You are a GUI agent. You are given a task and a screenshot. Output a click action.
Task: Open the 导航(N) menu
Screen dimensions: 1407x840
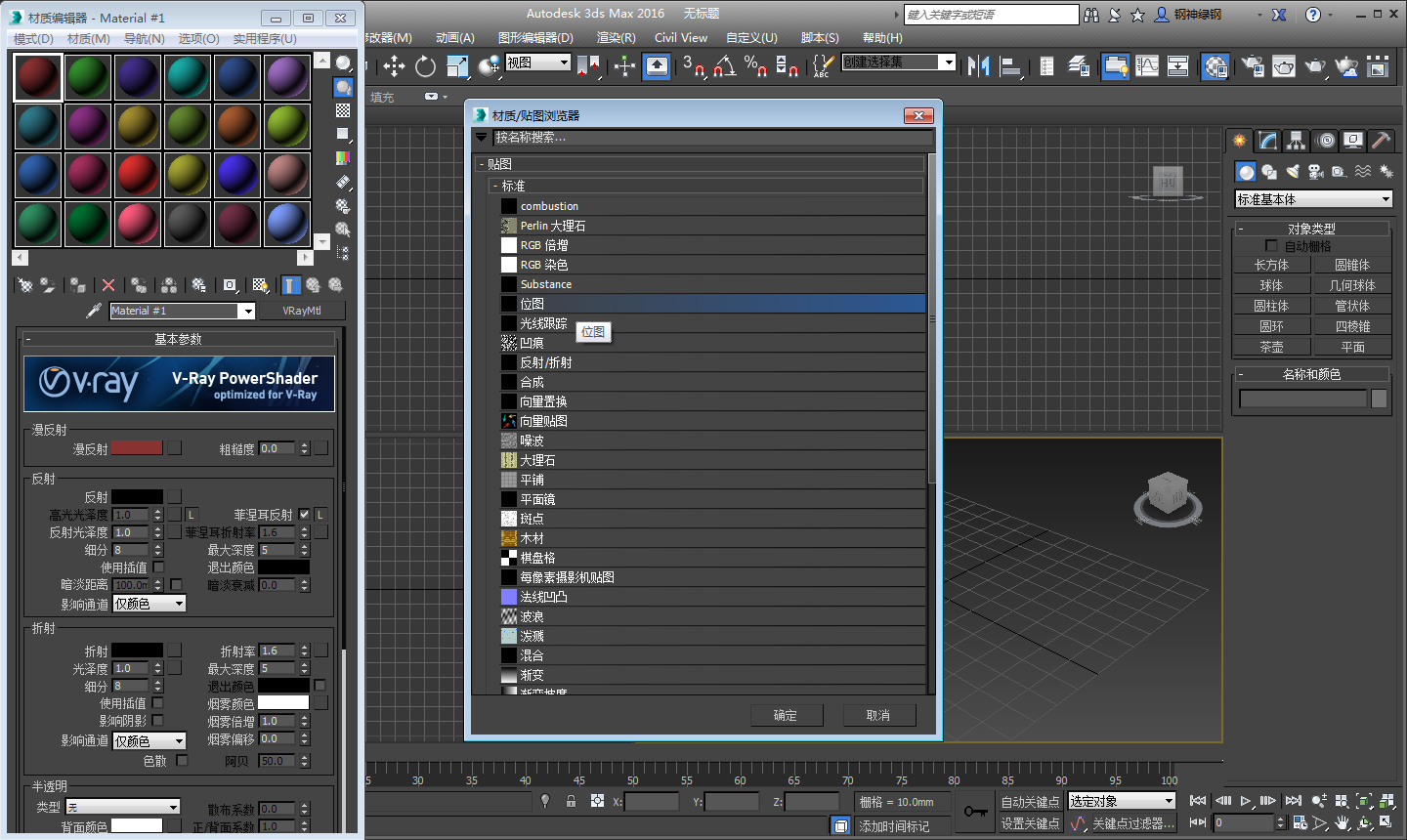(145, 38)
